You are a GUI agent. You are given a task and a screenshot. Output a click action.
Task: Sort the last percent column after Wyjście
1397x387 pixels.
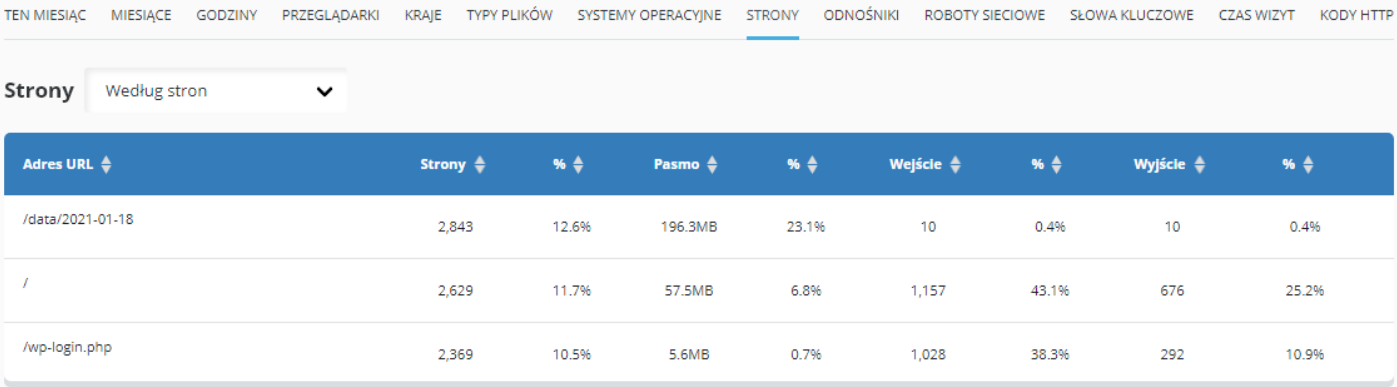(x=1308, y=165)
